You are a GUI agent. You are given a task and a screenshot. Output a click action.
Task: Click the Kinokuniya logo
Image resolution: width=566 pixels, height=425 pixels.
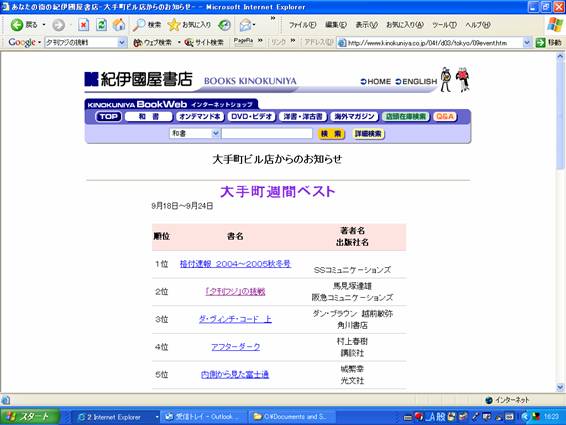[x=139, y=79]
